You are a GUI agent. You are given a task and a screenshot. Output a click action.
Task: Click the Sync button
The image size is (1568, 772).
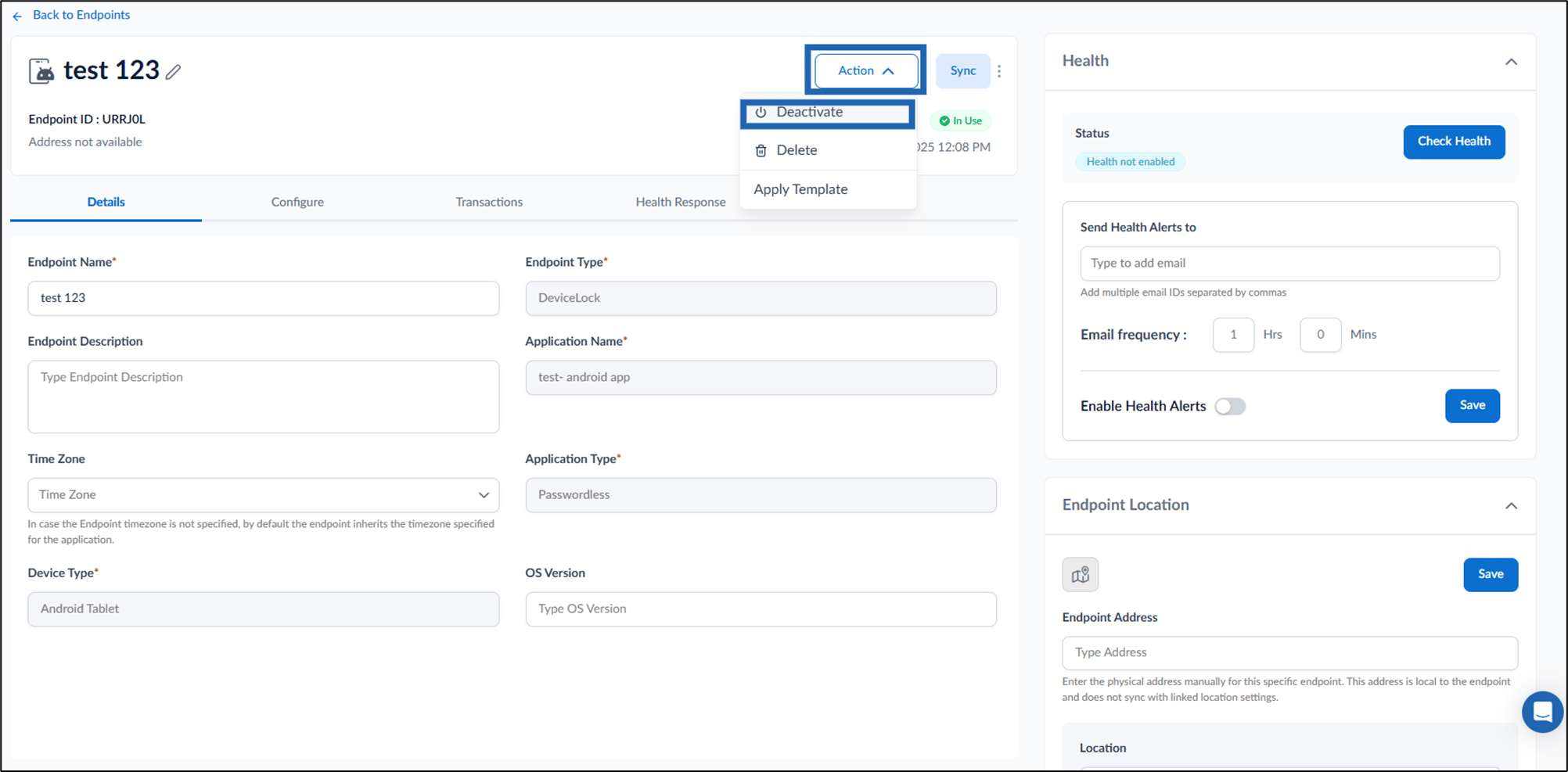point(963,71)
